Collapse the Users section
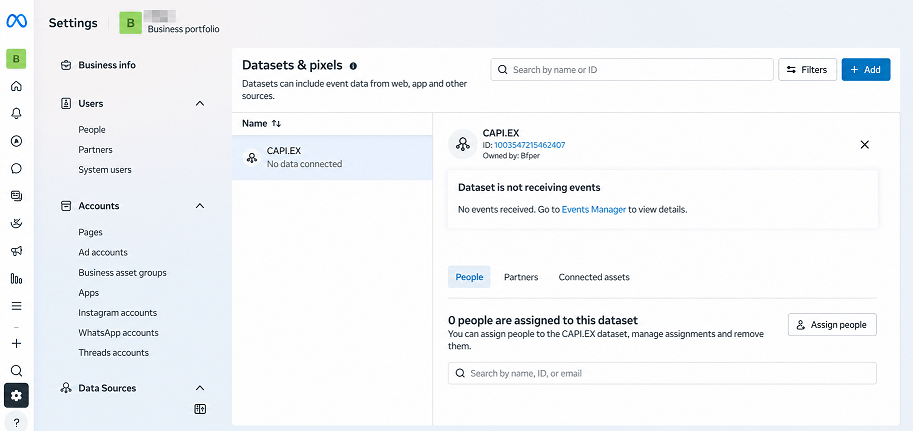The height and width of the screenshot is (431, 913). 200,104
